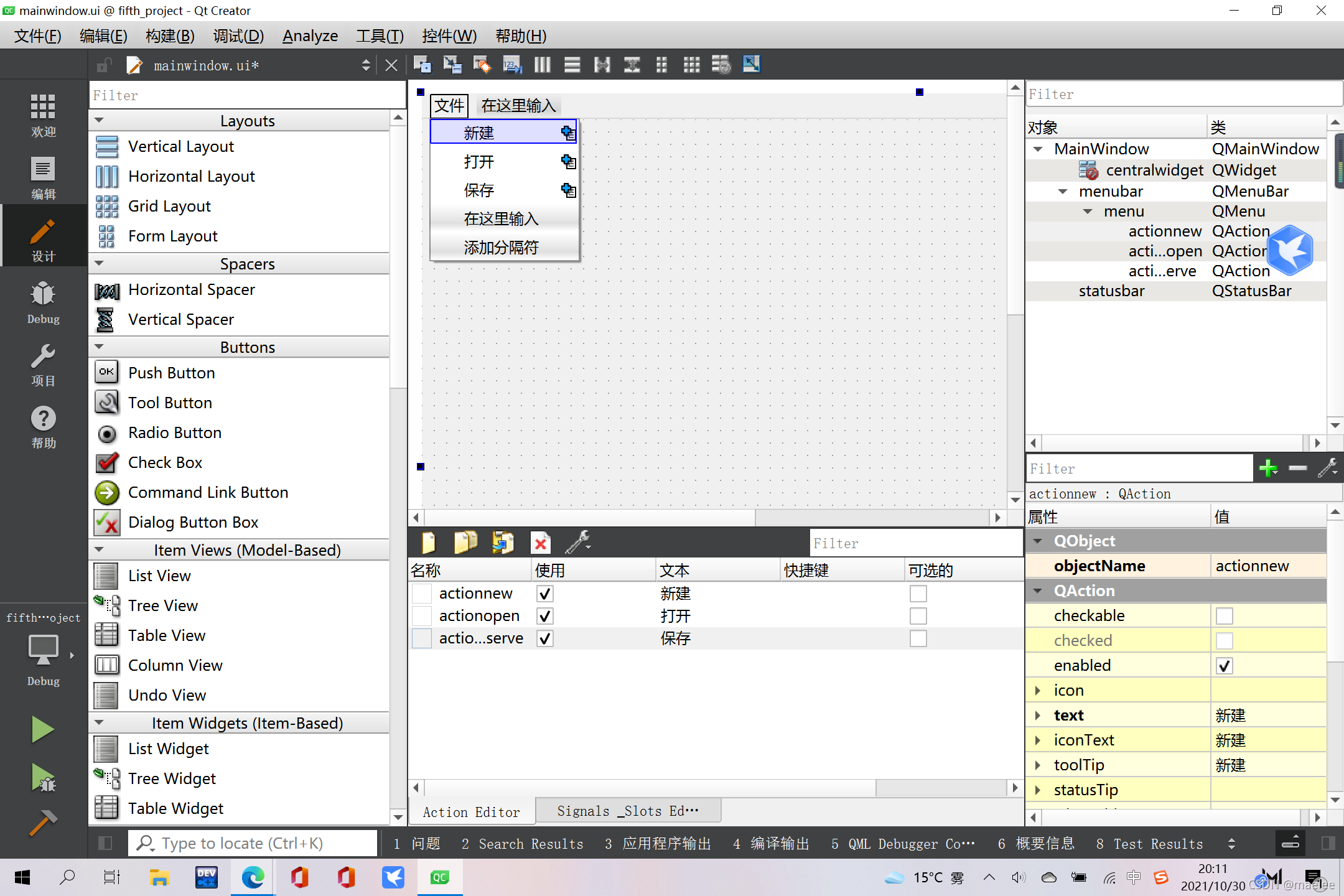This screenshot has width=1344, height=896.
Task: Click the Action Editor tab
Action: tap(472, 811)
